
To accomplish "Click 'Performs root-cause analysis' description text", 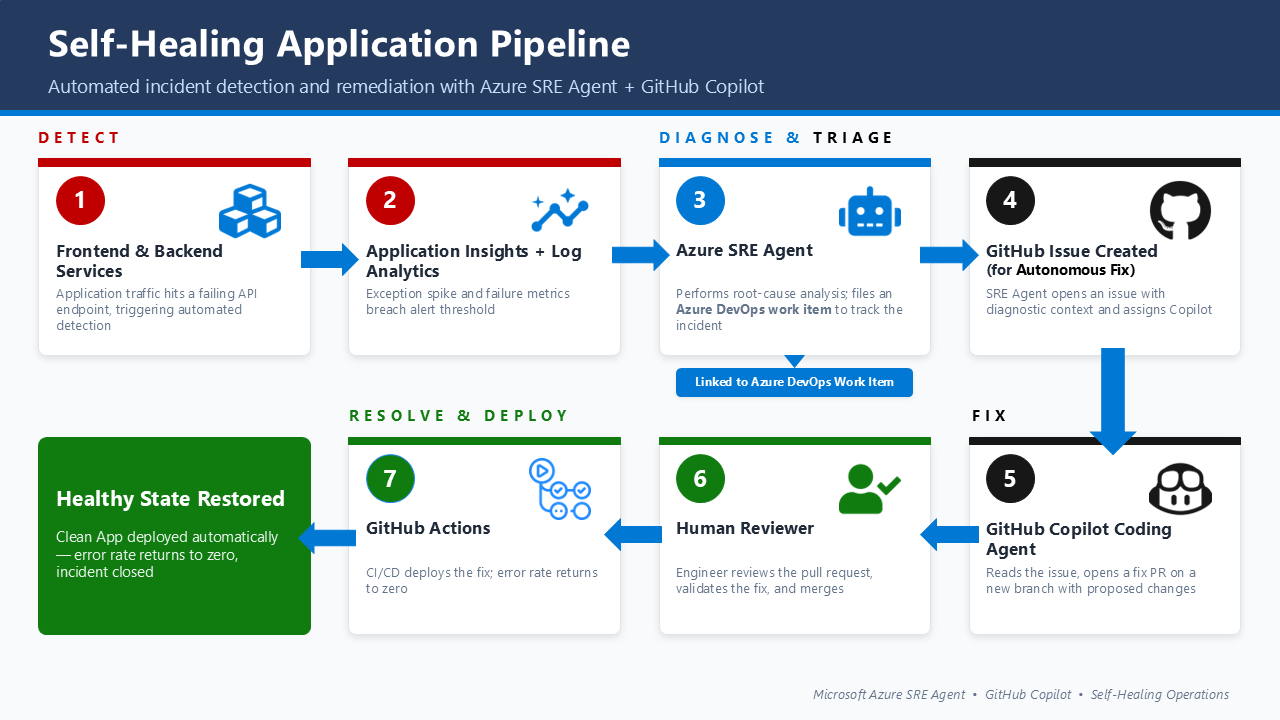I will [x=789, y=310].
